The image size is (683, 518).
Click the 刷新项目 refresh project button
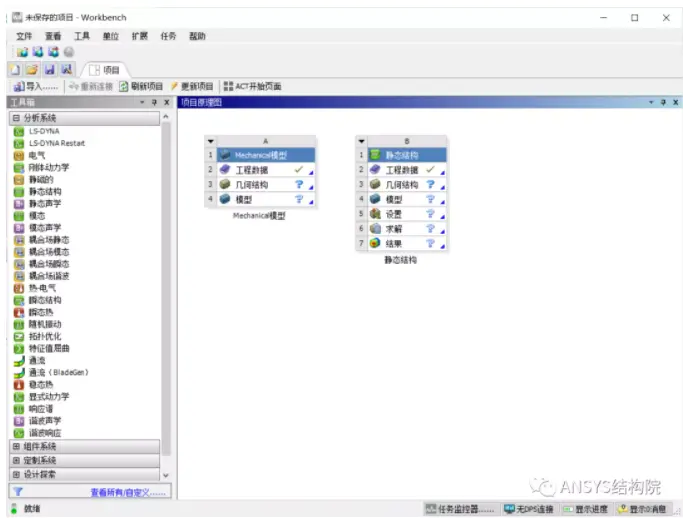coord(141,87)
